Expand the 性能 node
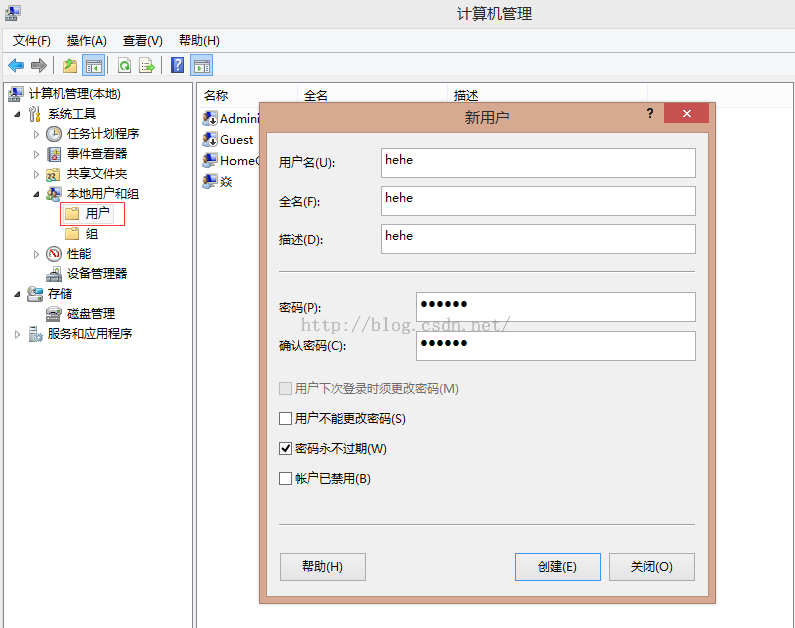The image size is (795, 628). pos(36,254)
